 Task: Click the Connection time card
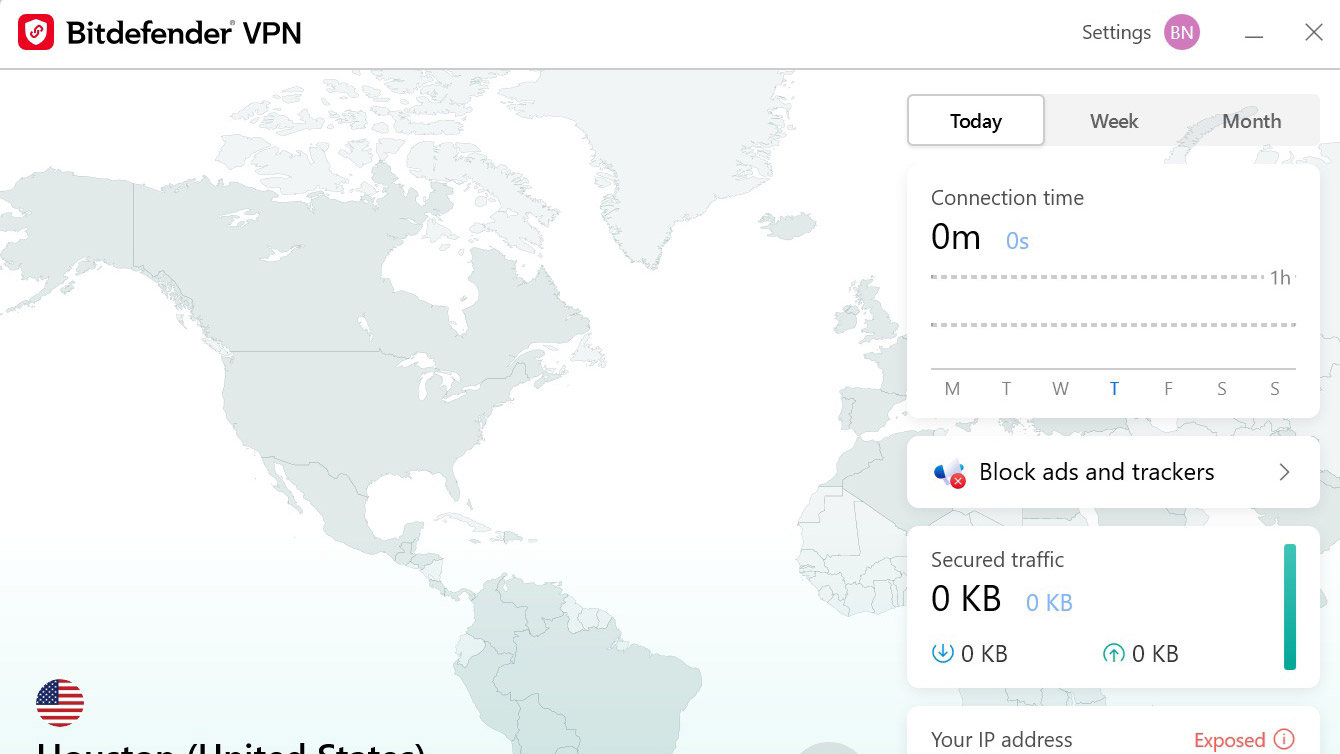[x=1112, y=290]
